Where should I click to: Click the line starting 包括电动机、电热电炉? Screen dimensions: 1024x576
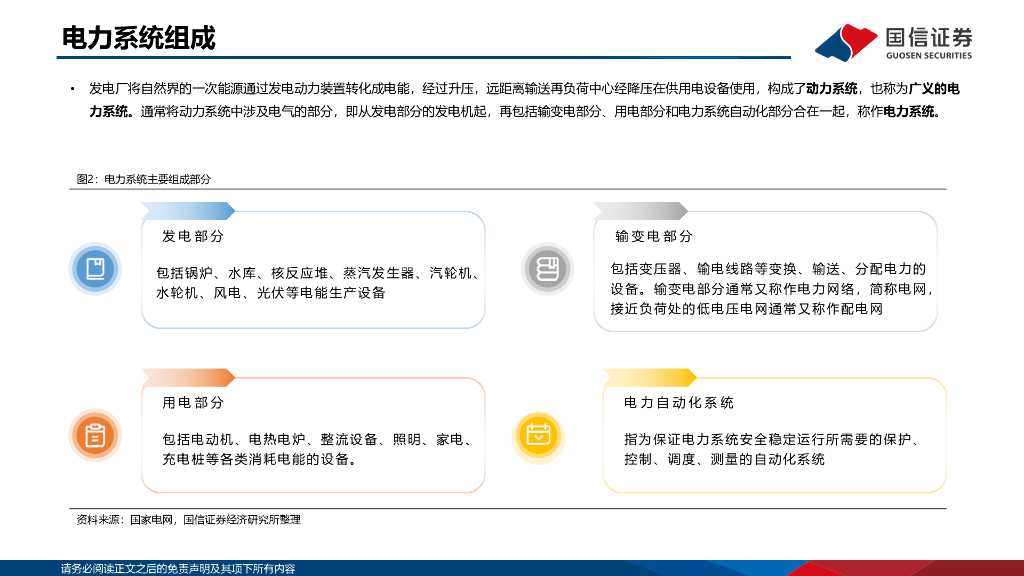pos(317,440)
